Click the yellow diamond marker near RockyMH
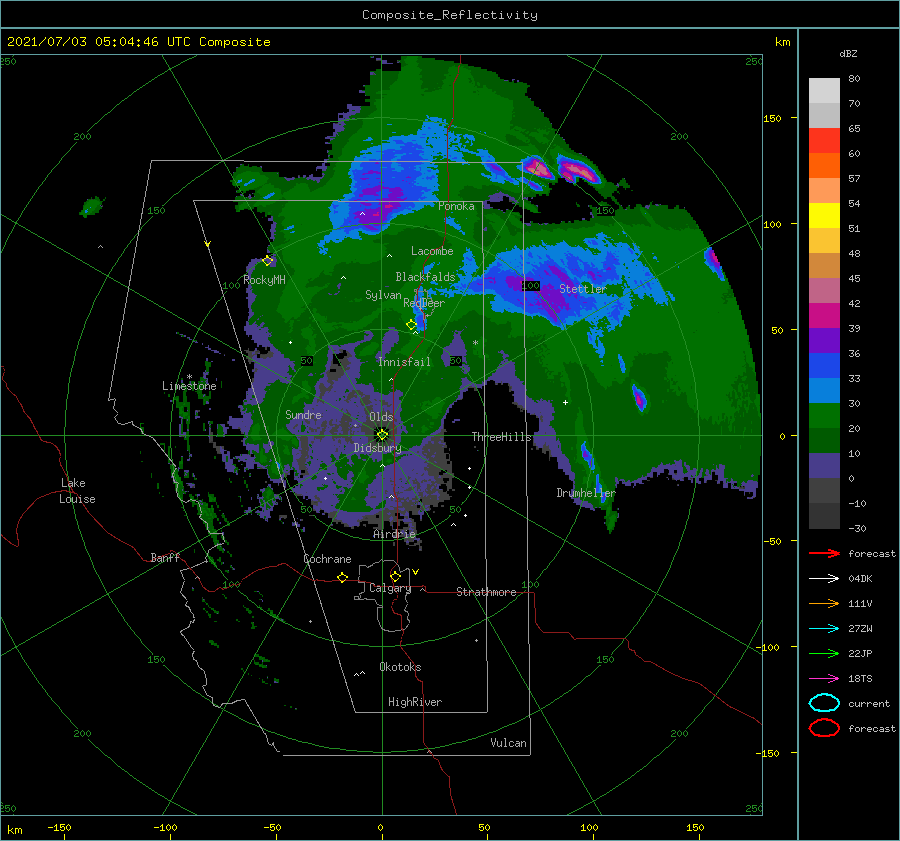Viewport: 900px width, 841px height. 267,261
